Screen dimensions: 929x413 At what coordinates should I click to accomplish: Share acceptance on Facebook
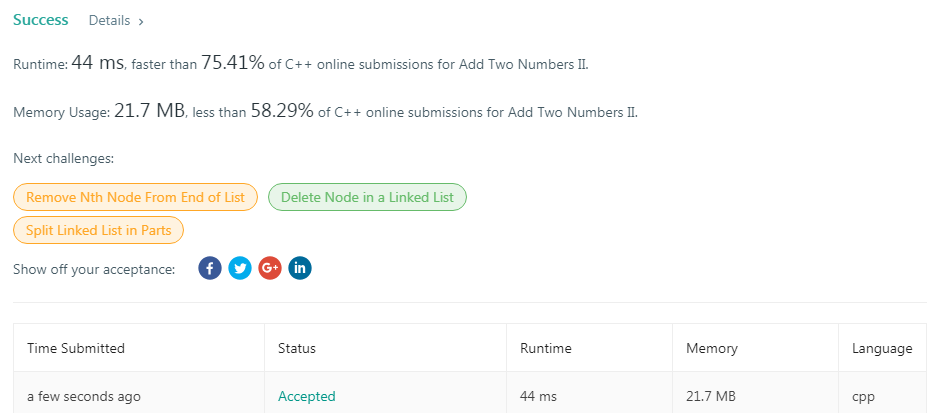click(x=210, y=268)
